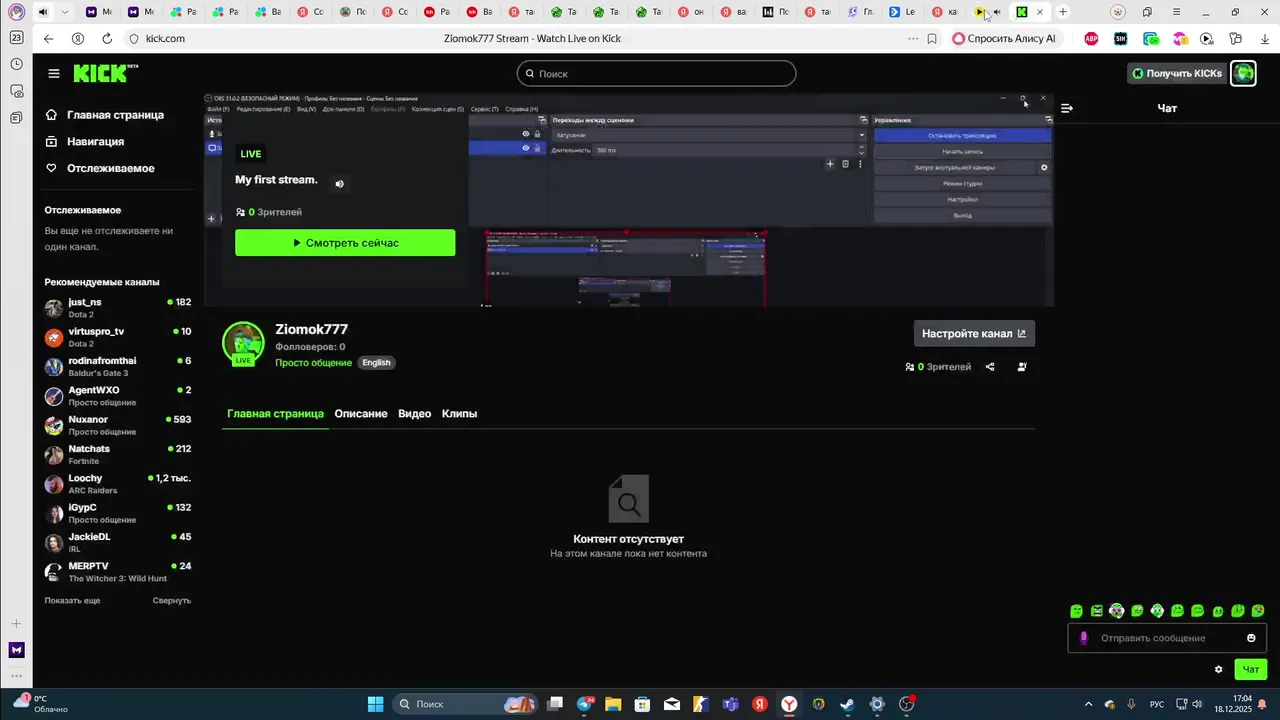Screen dimensions: 1280x720
Task: Switch to the Описание tab
Action: pyautogui.click(x=361, y=414)
